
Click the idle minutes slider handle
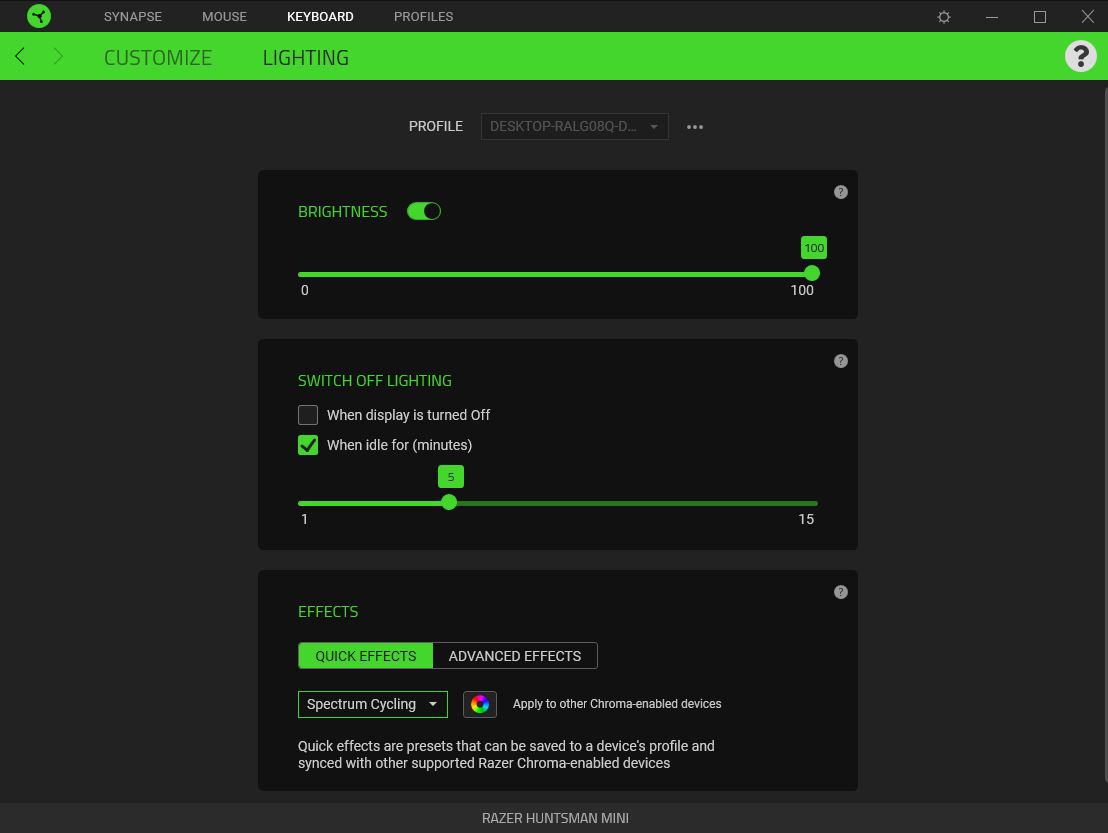click(x=449, y=502)
